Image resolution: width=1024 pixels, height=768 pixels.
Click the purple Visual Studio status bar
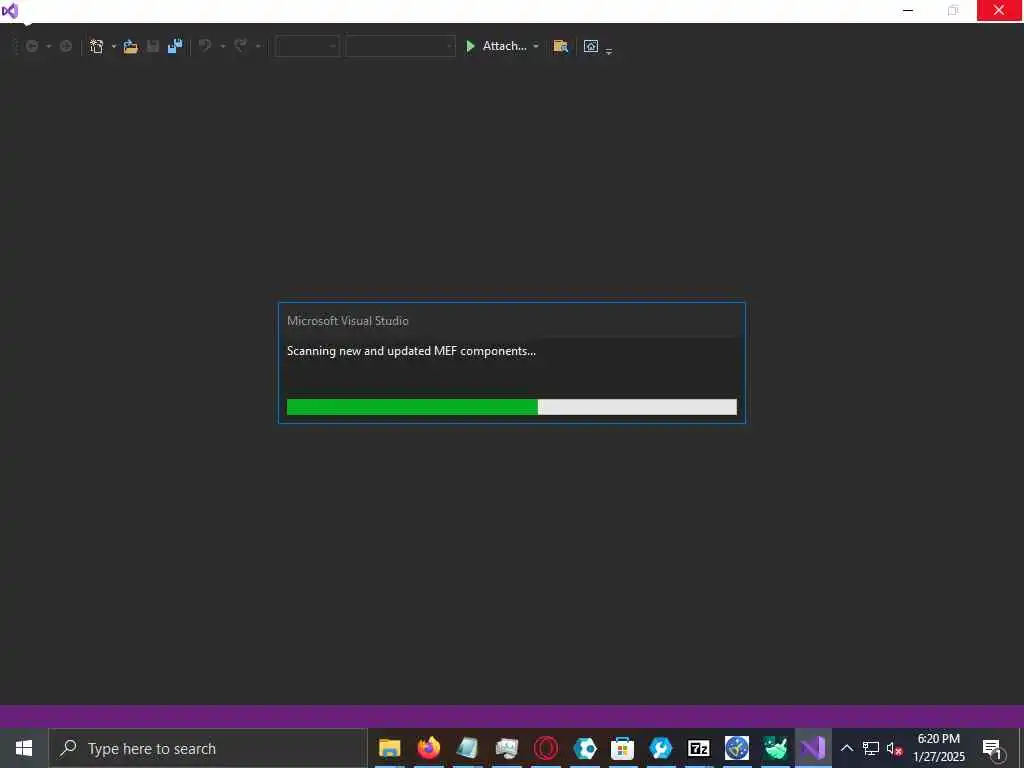[x=512, y=716]
